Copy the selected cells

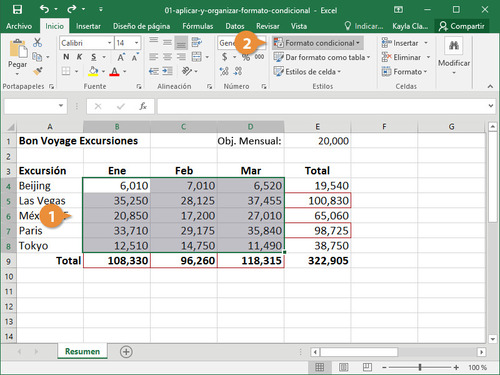37,57
